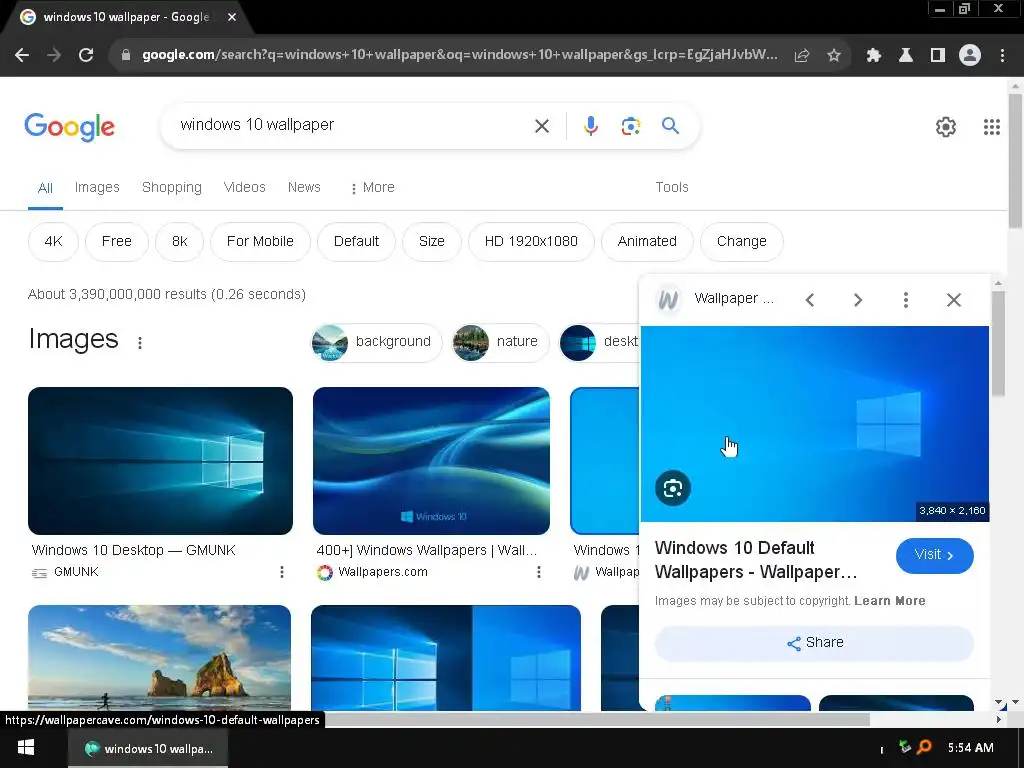Open the Chrome profile avatar
Viewport: 1024px width, 768px height.
coord(970,56)
